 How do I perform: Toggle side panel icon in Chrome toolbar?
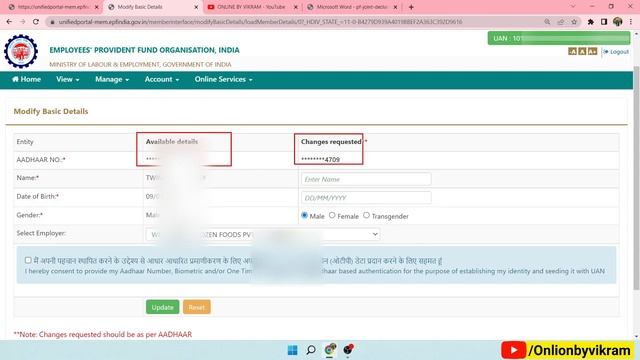tap(604, 22)
